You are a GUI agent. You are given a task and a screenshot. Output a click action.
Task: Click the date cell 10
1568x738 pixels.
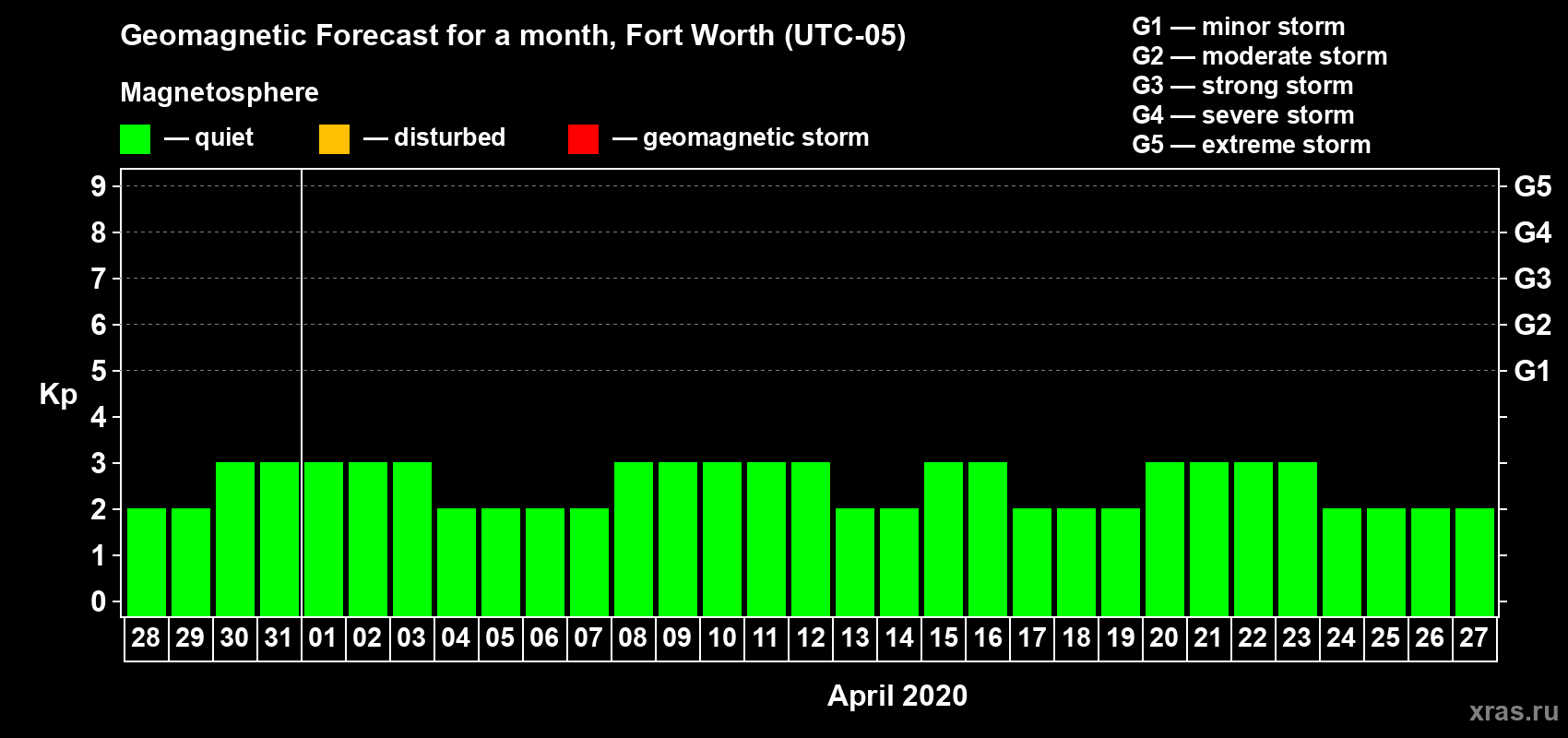click(721, 638)
